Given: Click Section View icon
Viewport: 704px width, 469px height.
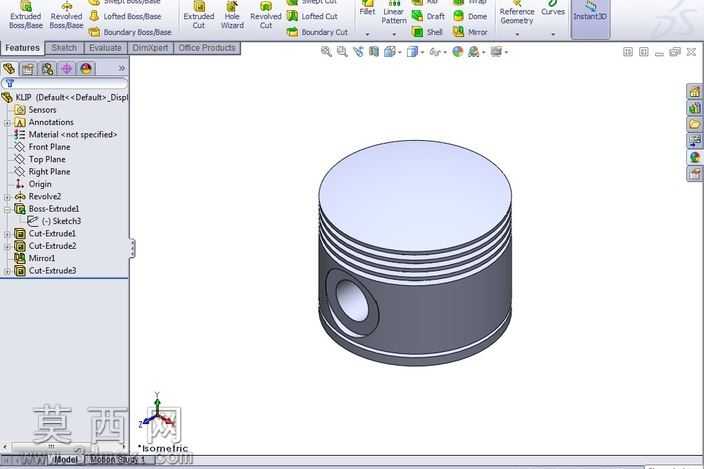Looking at the screenshot, I should pyautogui.click(x=374, y=52).
